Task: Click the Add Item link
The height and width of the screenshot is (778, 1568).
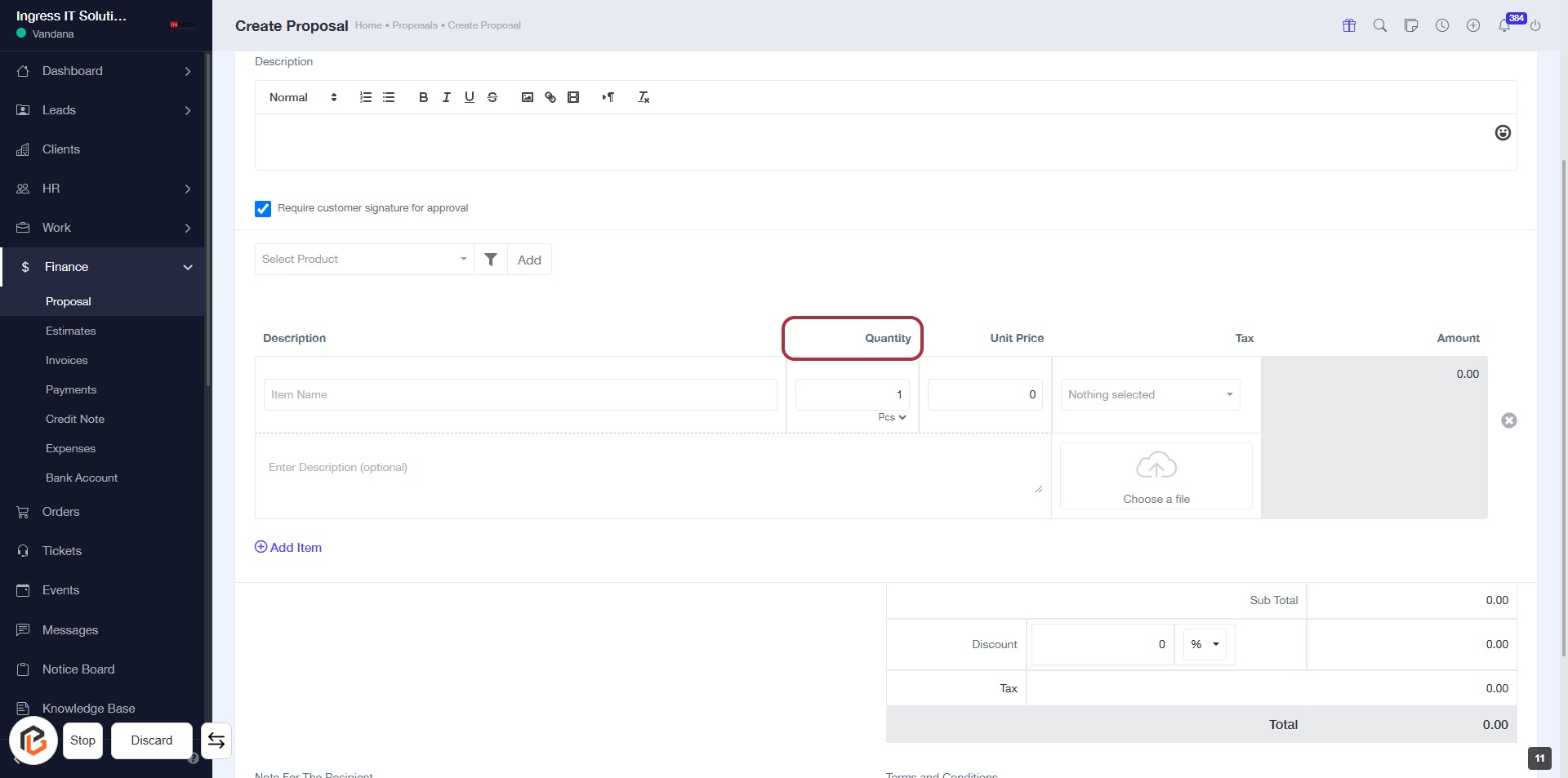Action: (288, 548)
